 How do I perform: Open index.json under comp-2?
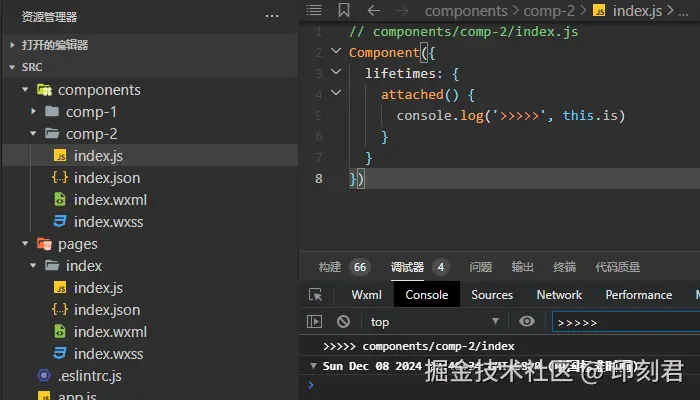pyautogui.click(x=107, y=178)
